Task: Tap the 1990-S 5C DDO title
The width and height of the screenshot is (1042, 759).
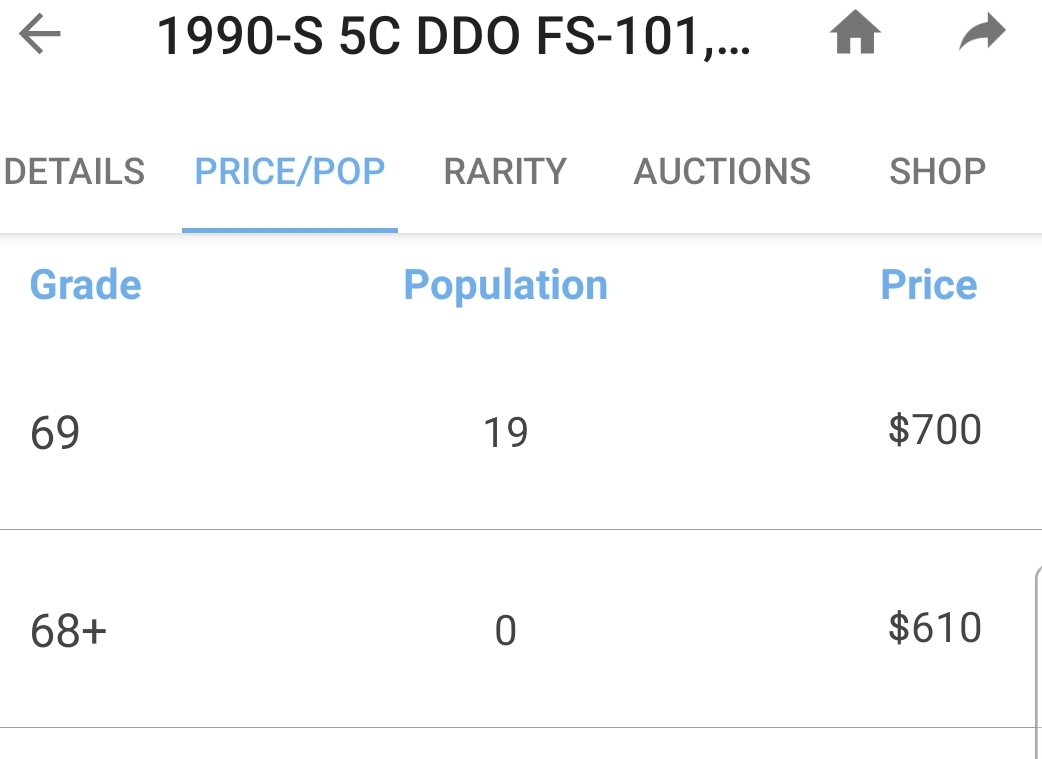Action: click(x=453, y=37)
